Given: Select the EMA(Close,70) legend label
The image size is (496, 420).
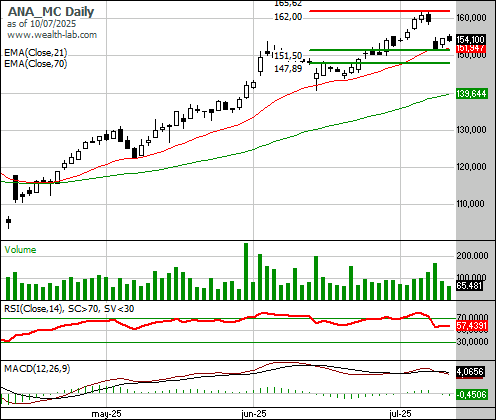Looking at the screenshot, I should (x=36, y=63).
